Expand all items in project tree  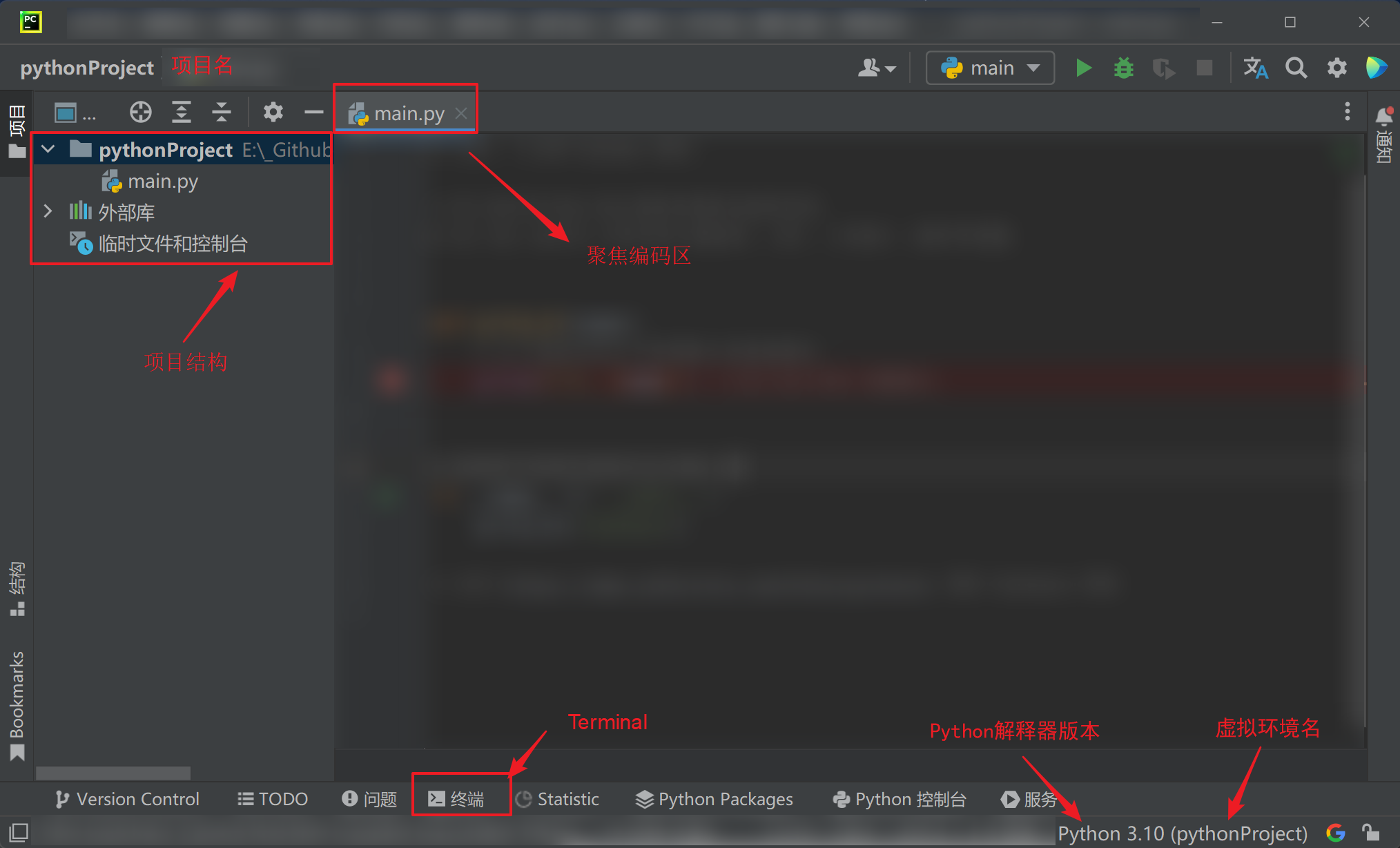181,112
